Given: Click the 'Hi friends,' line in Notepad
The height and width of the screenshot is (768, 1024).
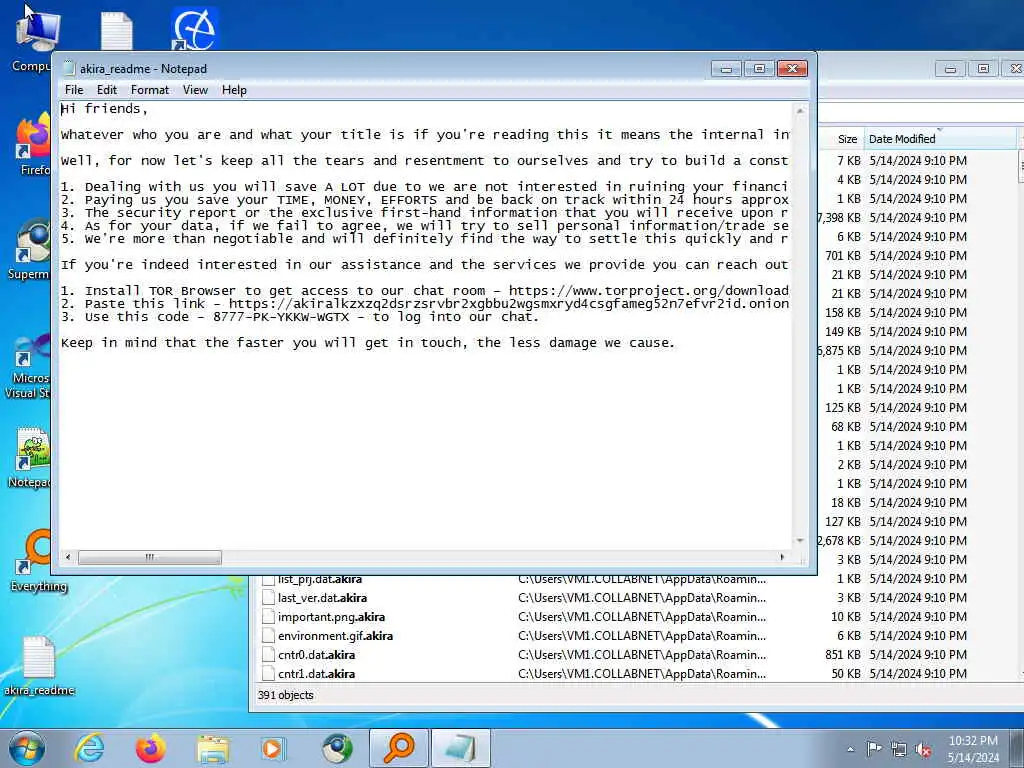Looking at the screenshot, I should coord(104,108).
